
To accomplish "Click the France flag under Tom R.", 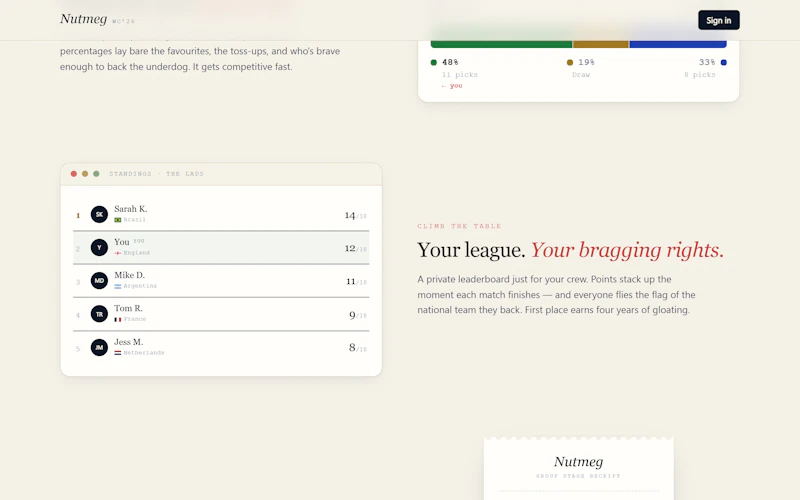I will 118,319.
